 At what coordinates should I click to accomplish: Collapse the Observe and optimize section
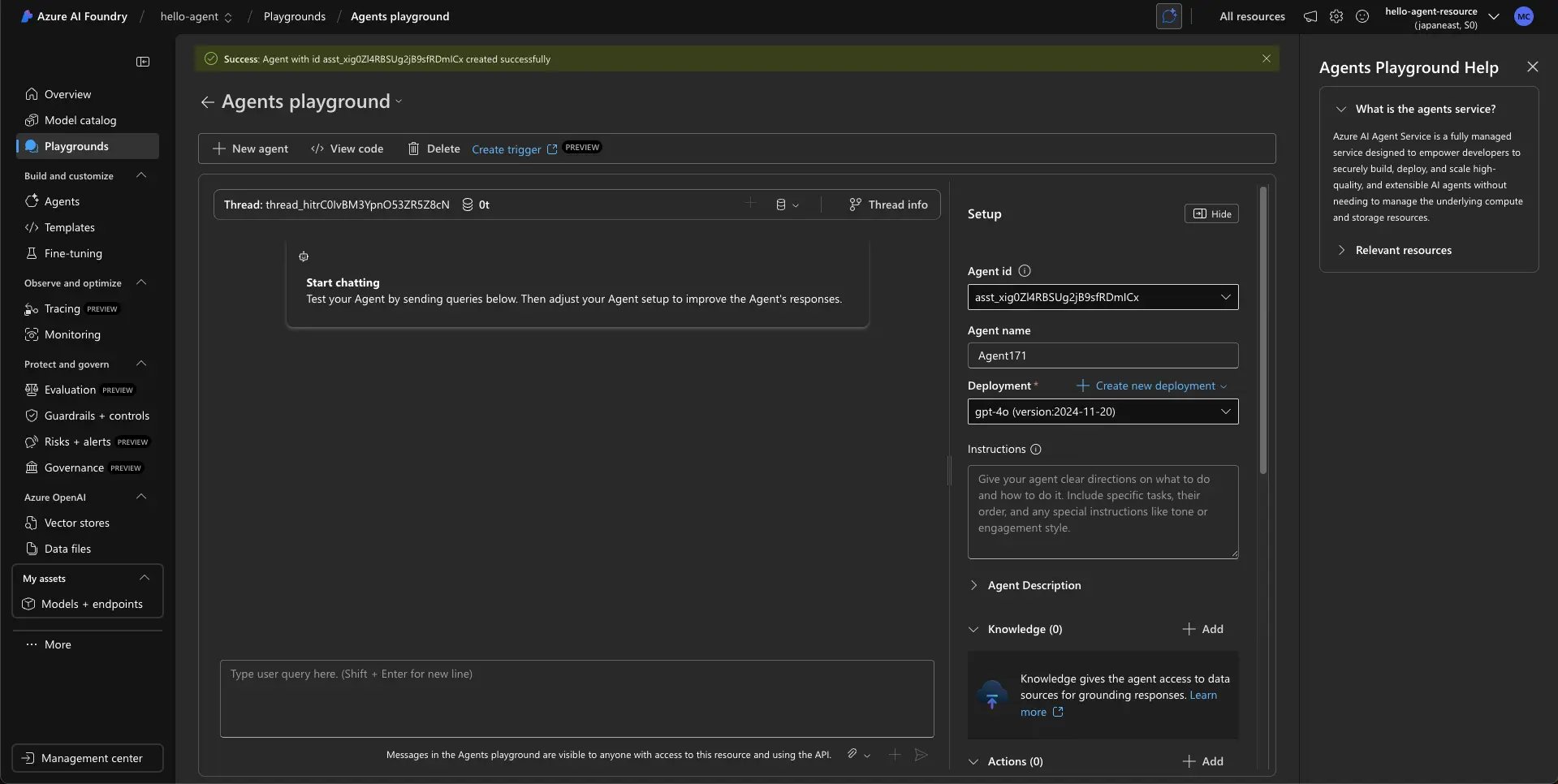[x=141, y=282]
